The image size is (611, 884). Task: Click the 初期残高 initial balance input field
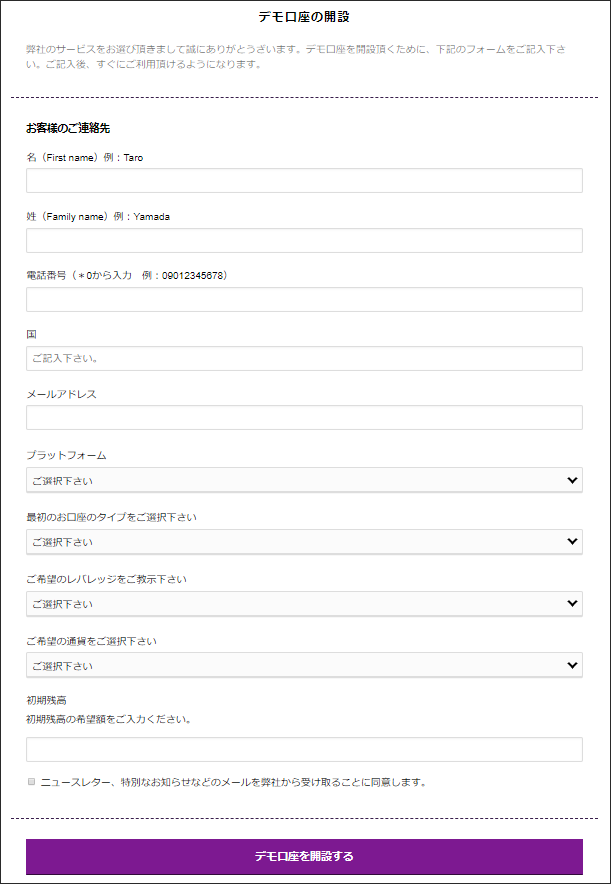[x=304, y=749]
